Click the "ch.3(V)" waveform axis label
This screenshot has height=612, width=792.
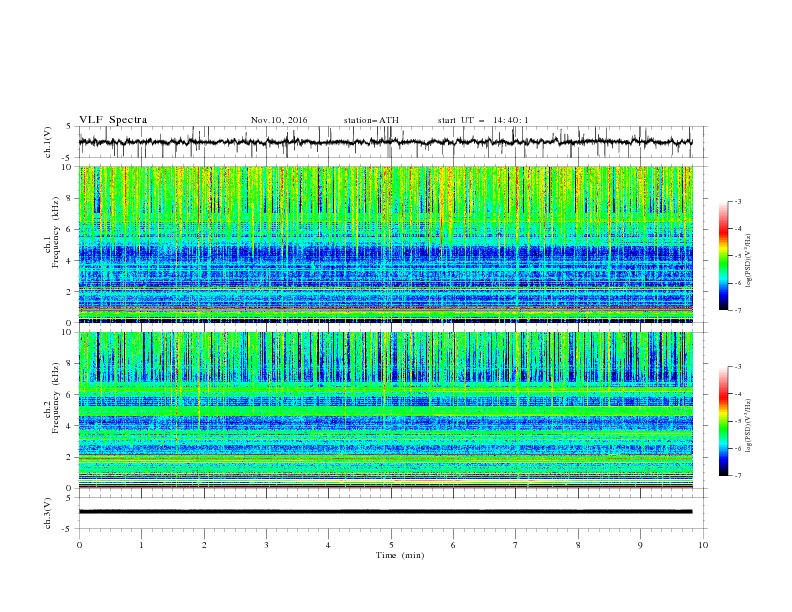tap(48, 513)
